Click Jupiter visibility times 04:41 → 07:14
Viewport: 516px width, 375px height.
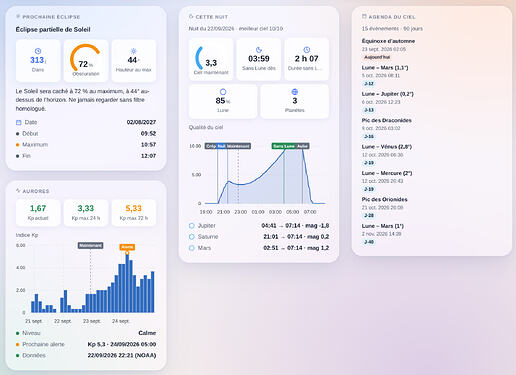pyautogui.click(x=282, y=226)
